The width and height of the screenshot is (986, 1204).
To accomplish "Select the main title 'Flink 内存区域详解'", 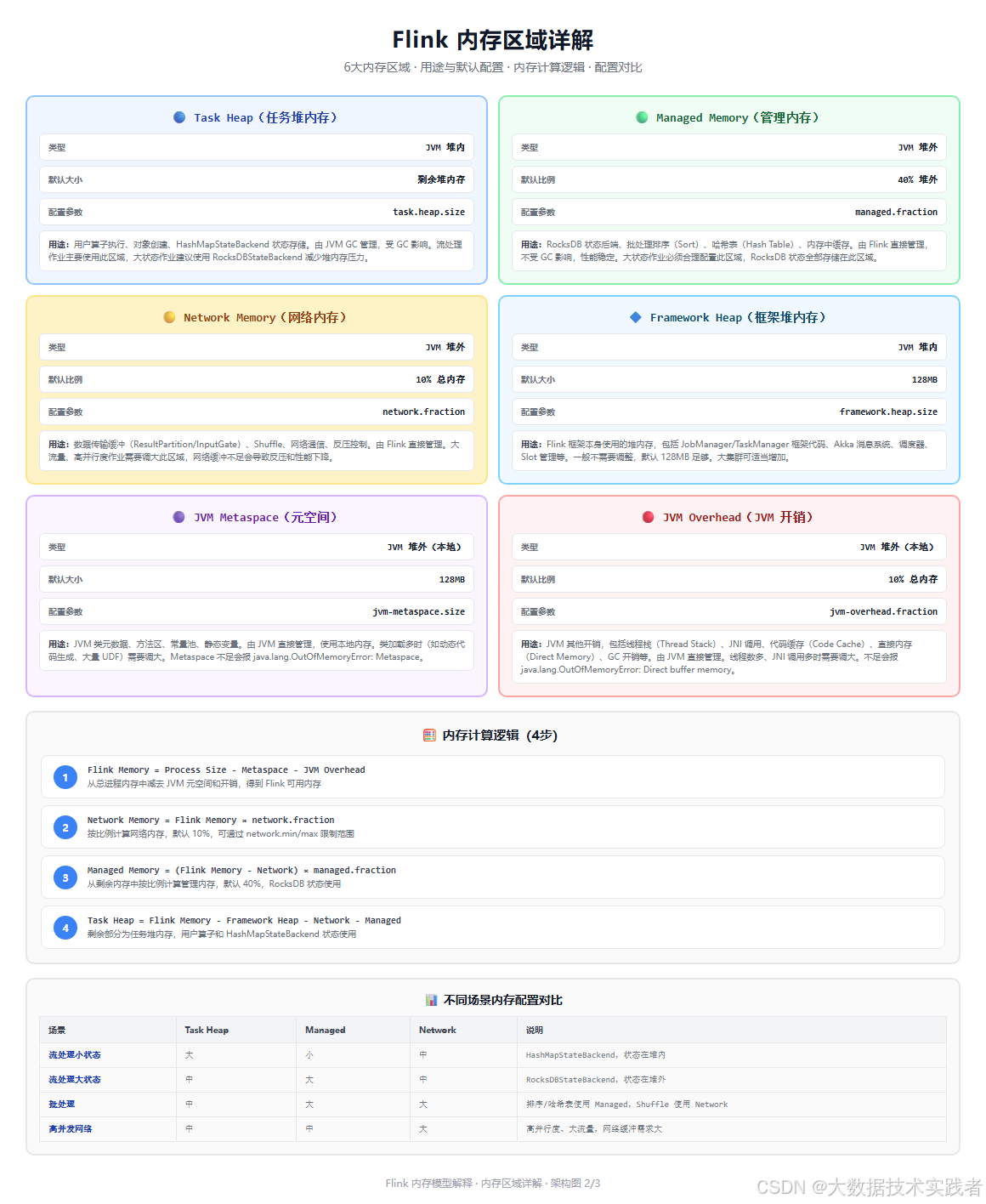I will pyautogui.click(x=493, y=40).
